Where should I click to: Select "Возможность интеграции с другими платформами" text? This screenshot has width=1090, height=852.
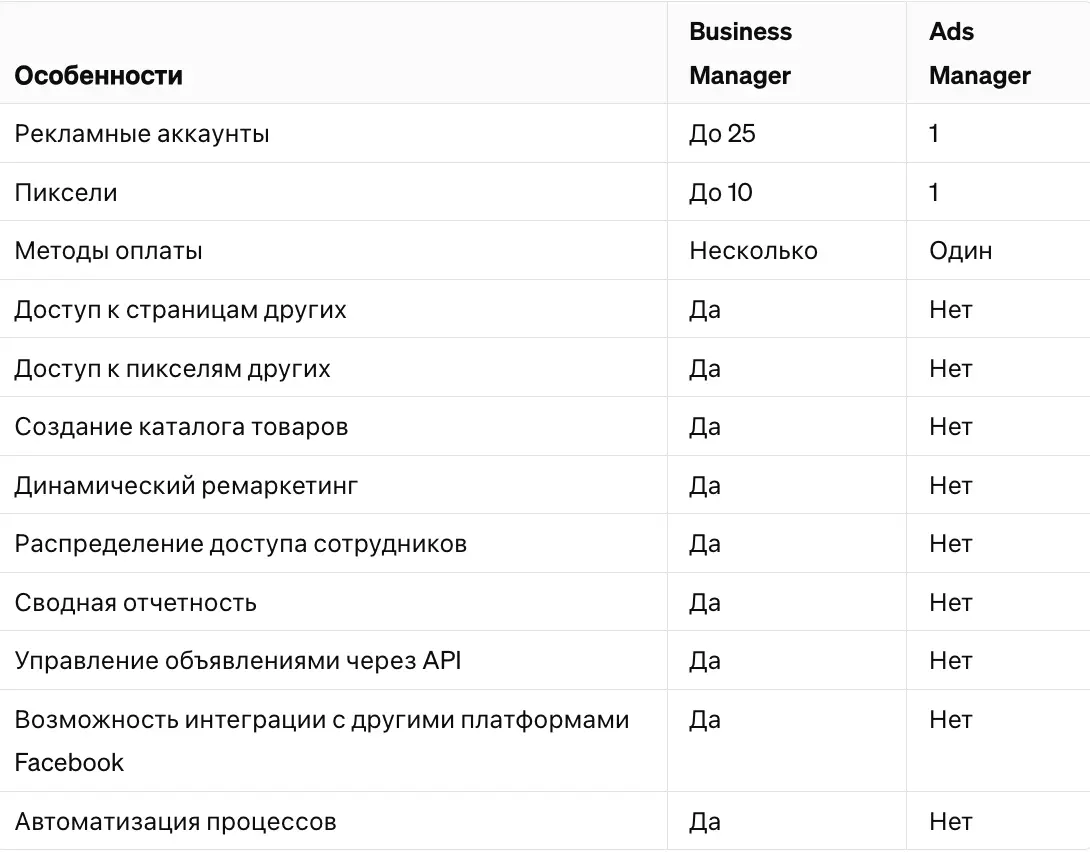pyautogui.click(x=322, y=720)
